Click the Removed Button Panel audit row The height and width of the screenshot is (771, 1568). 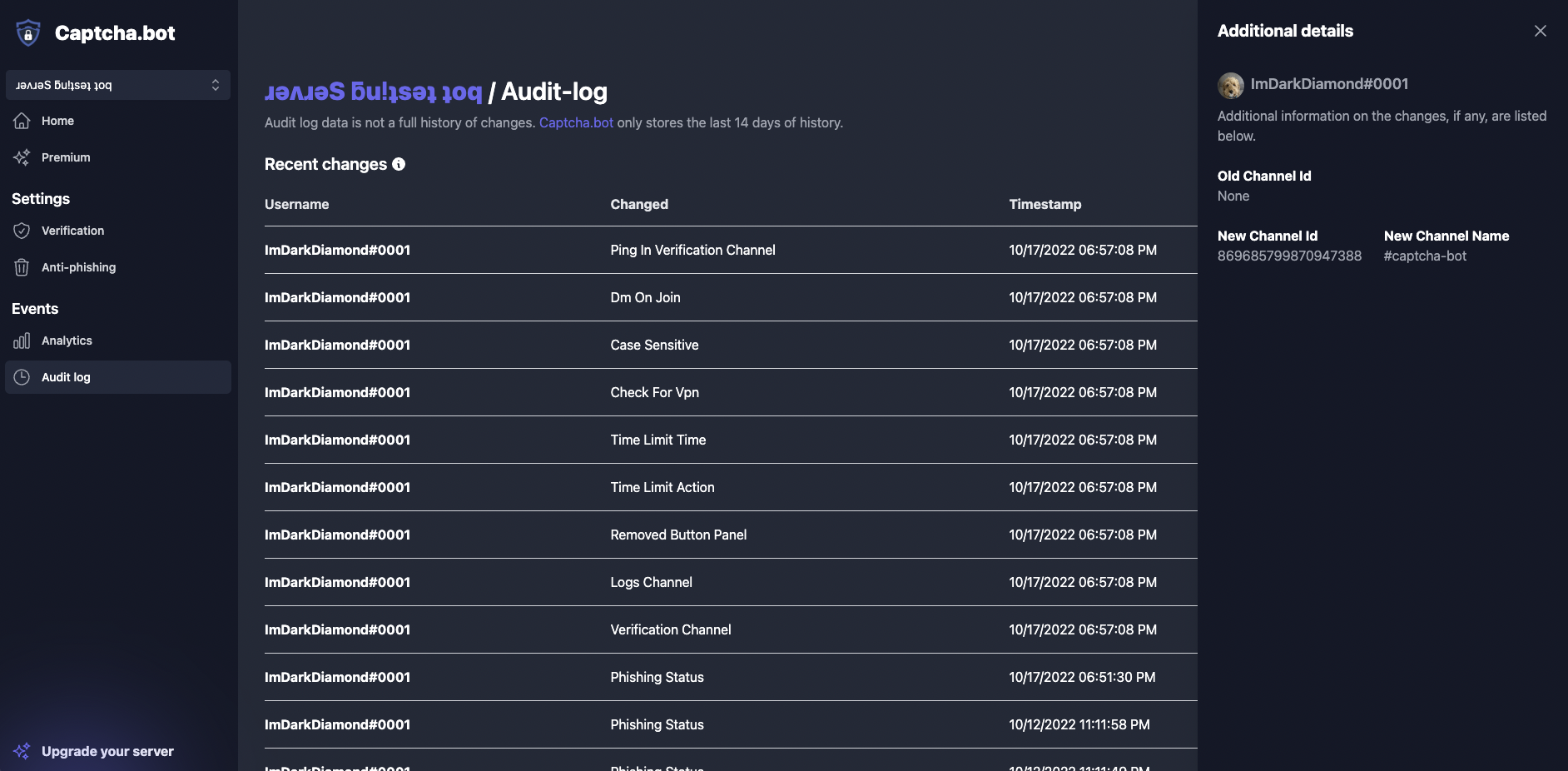pyautogui.click(x=728, y=535)
